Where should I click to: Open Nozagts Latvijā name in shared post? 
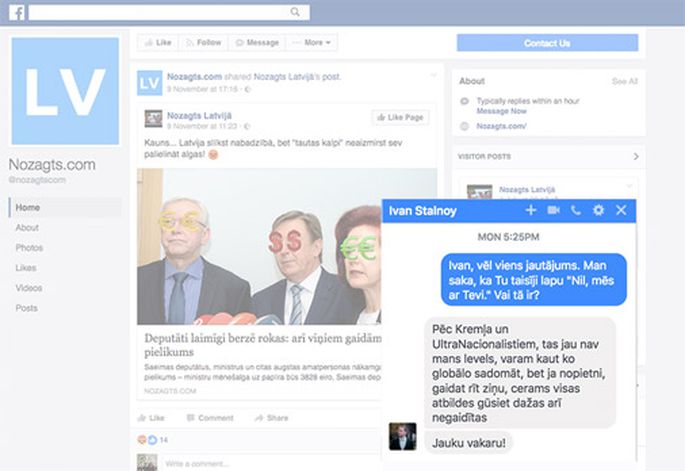click(x=199, y=115)
